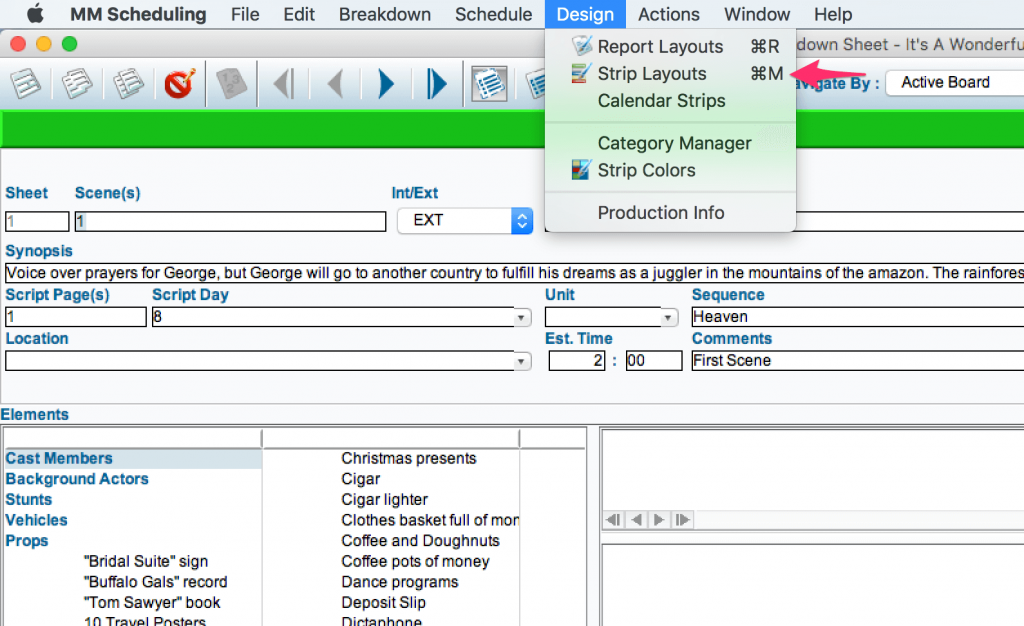Viewport: 1024px width, 626px height.
Task: Open the Script Day dropdown arrow
Action: 521,318
